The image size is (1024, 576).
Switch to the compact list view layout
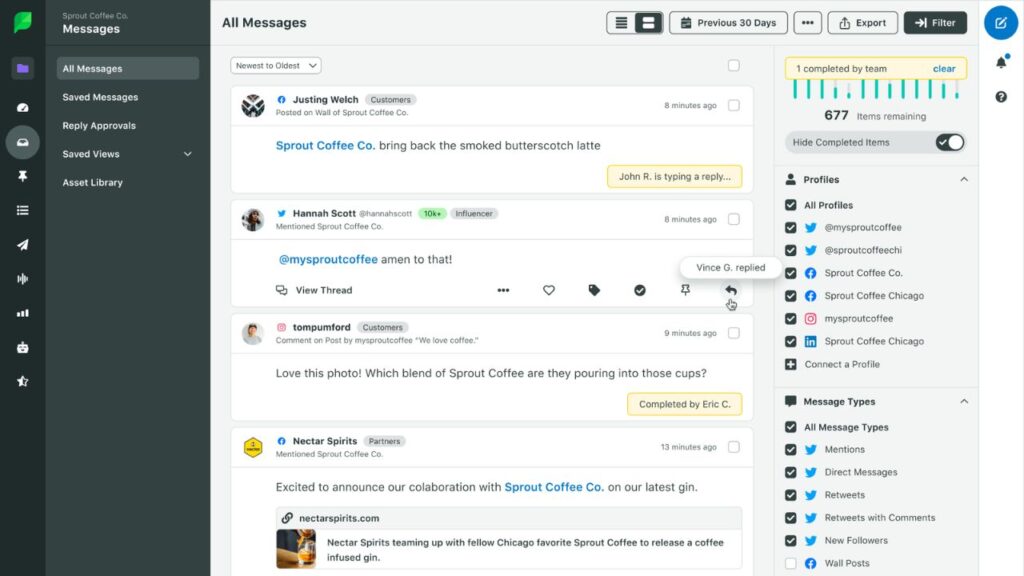622,22
